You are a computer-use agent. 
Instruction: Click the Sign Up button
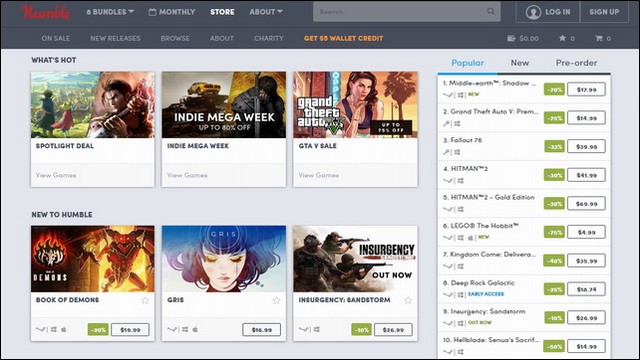(604, 12)
